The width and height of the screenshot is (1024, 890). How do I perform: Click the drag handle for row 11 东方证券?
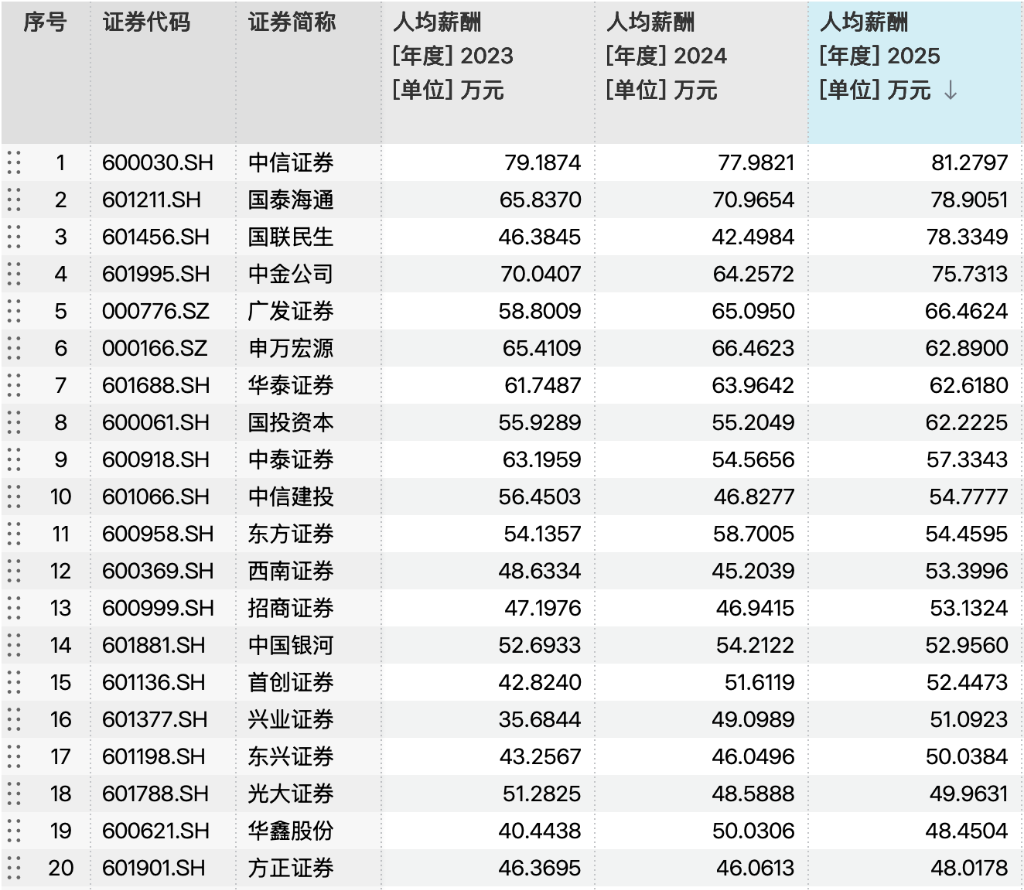point(14,534)
